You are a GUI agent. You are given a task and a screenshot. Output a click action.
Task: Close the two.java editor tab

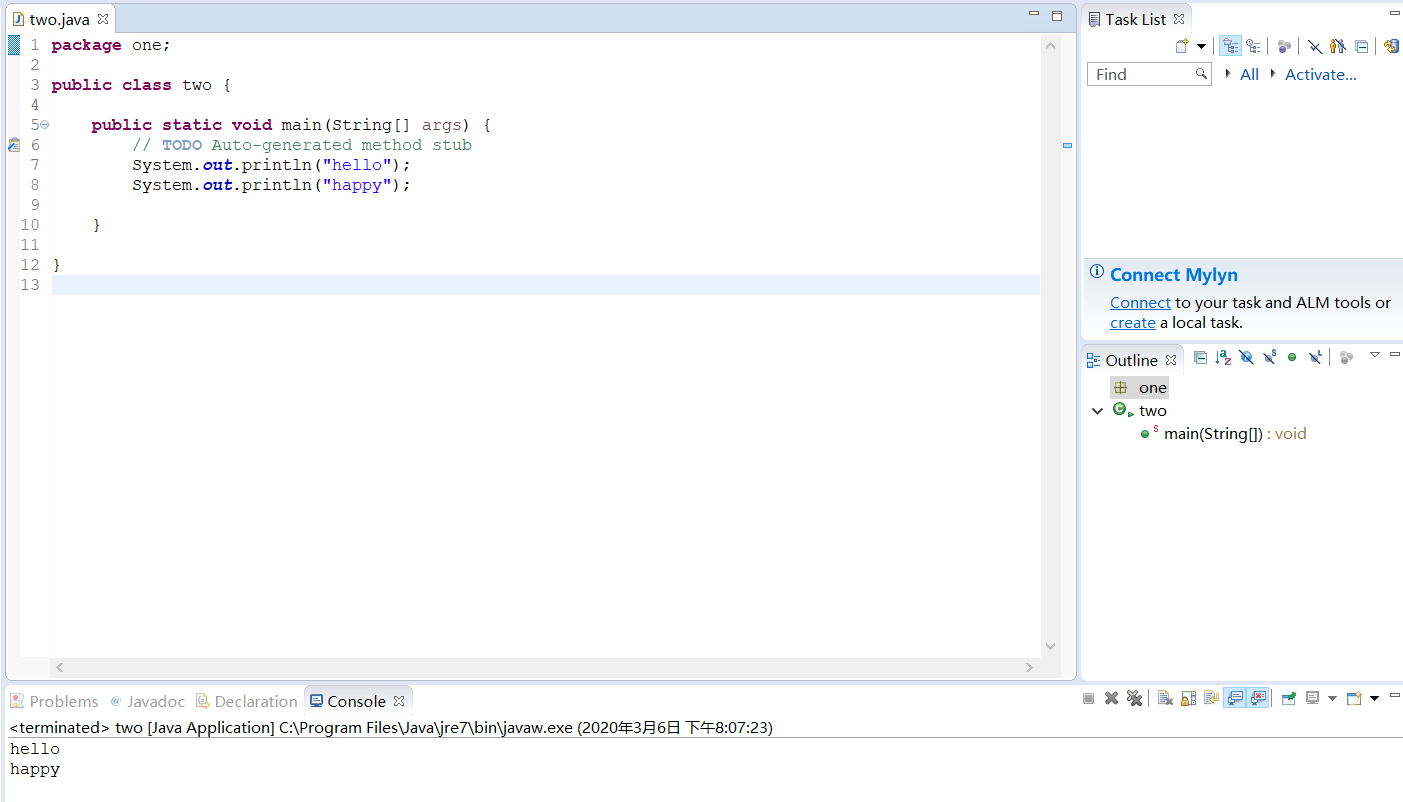point(103,19)
